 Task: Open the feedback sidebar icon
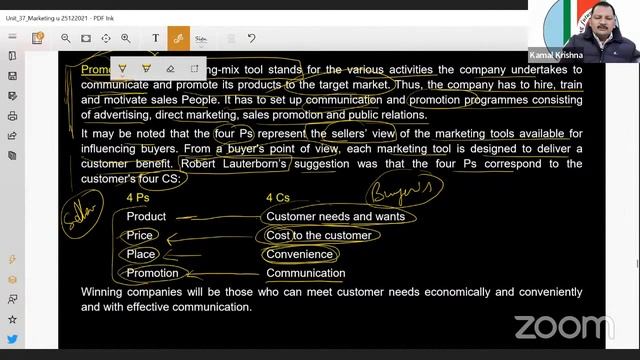12,300
